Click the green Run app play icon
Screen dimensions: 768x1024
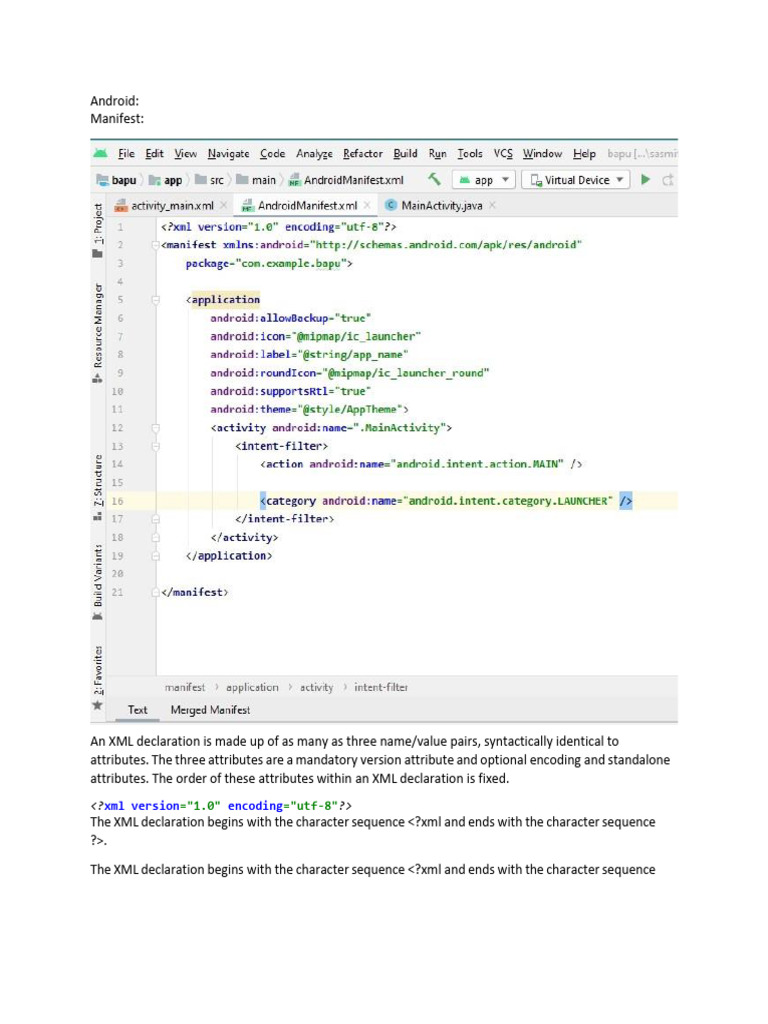[x=646, y=180]
